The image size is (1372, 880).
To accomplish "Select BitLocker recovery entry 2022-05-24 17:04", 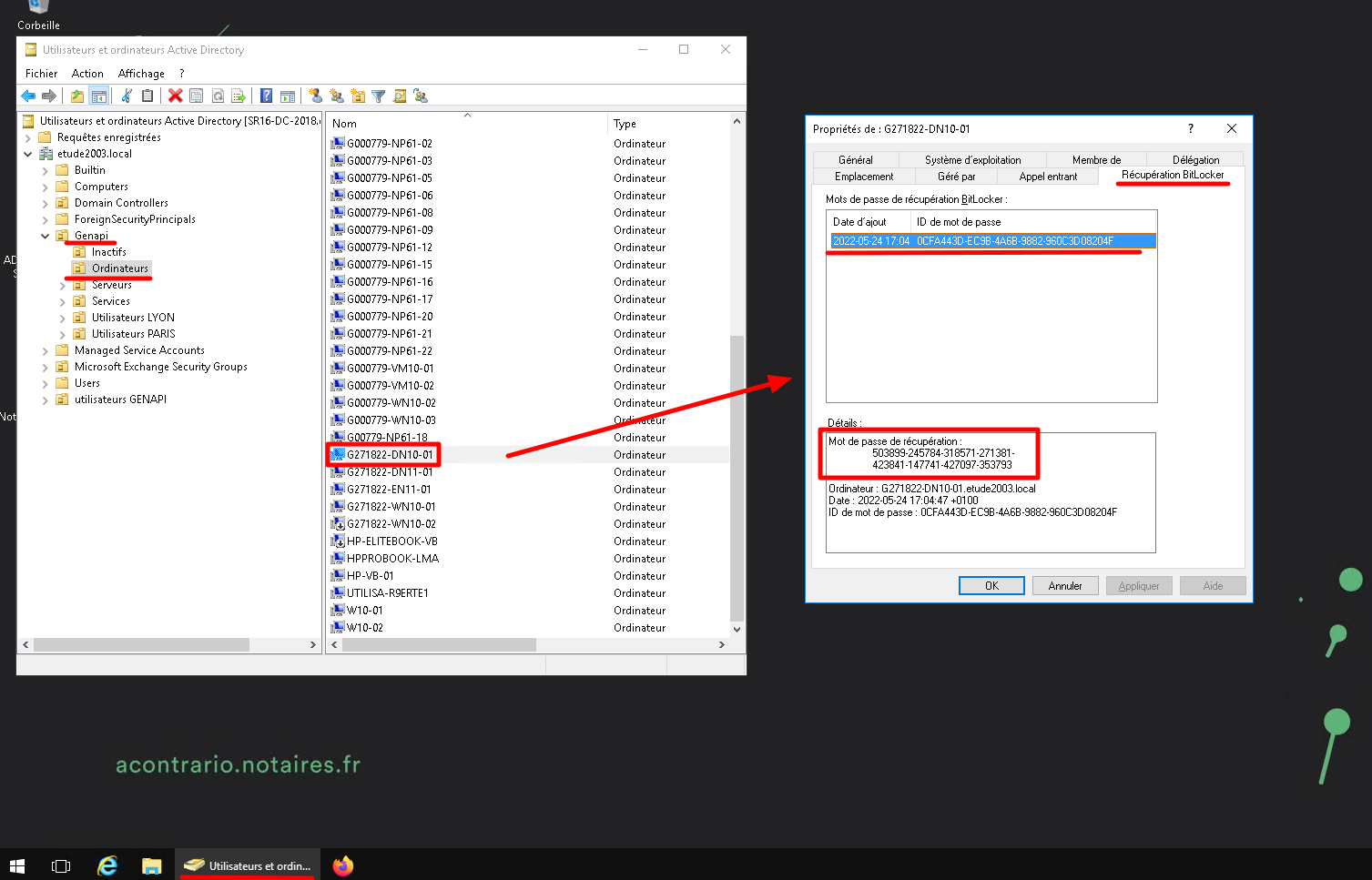I will tap(991, 241).
